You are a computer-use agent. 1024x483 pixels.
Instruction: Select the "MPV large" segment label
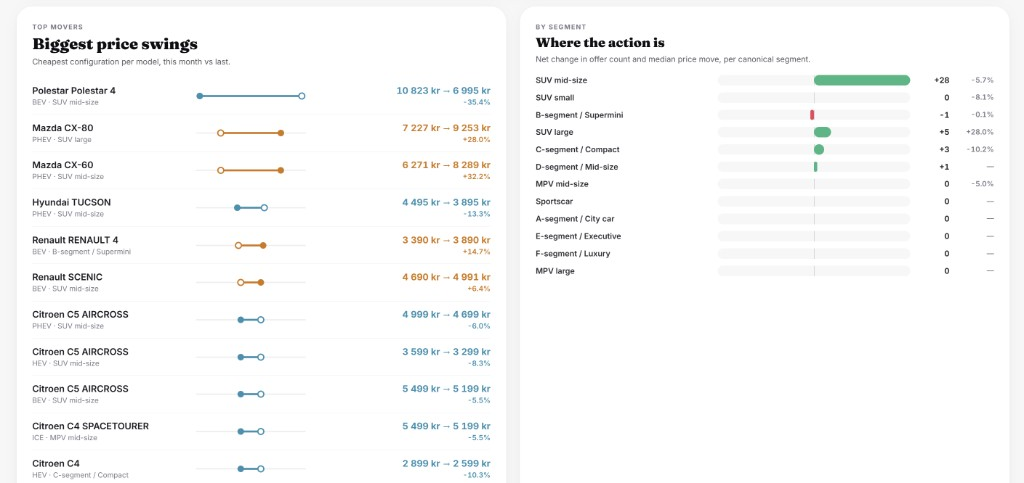555,271
